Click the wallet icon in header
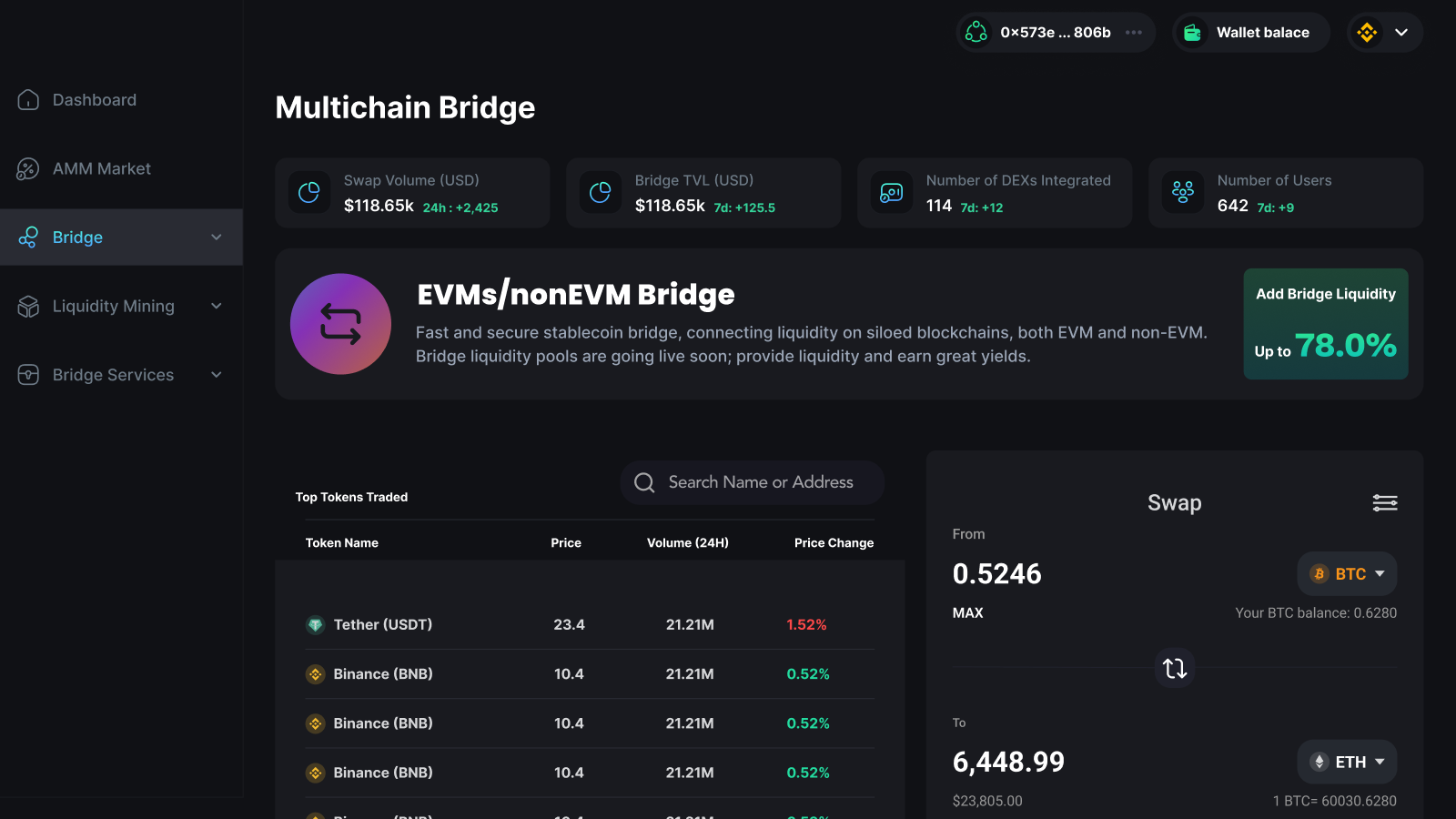 point(1192,33)
